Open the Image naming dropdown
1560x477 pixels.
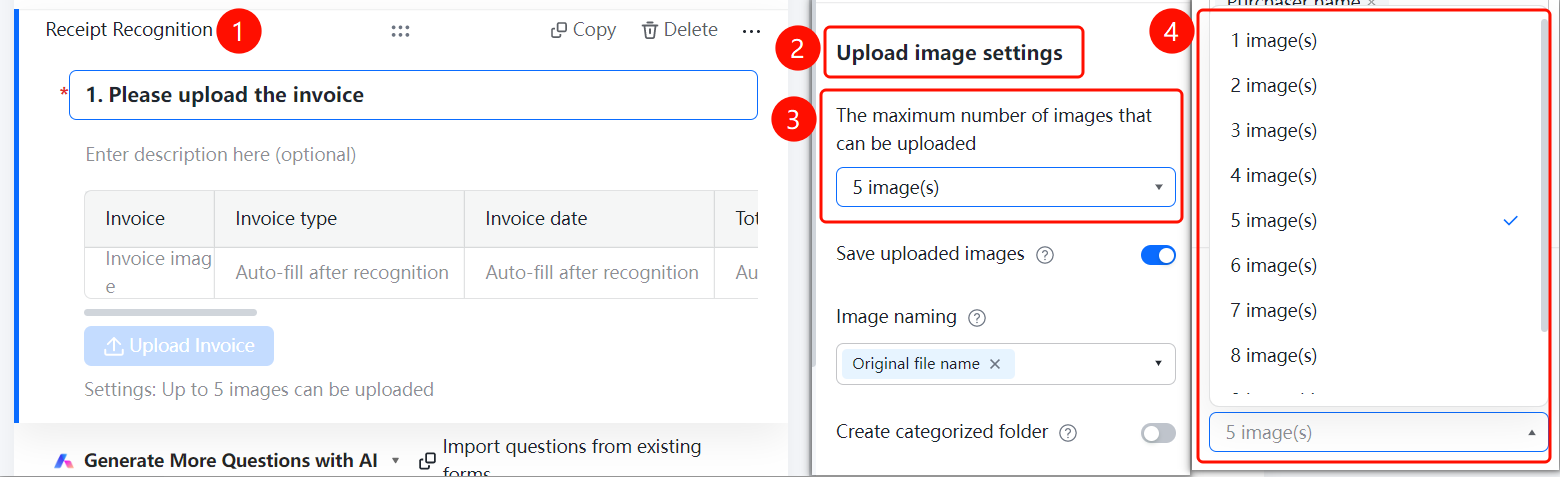1006,364
